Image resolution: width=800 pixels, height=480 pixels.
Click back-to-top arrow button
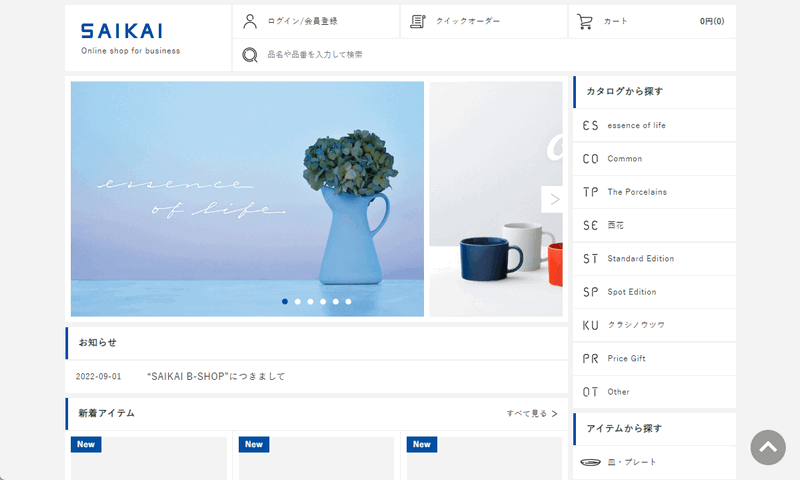[x=768, y=447]
